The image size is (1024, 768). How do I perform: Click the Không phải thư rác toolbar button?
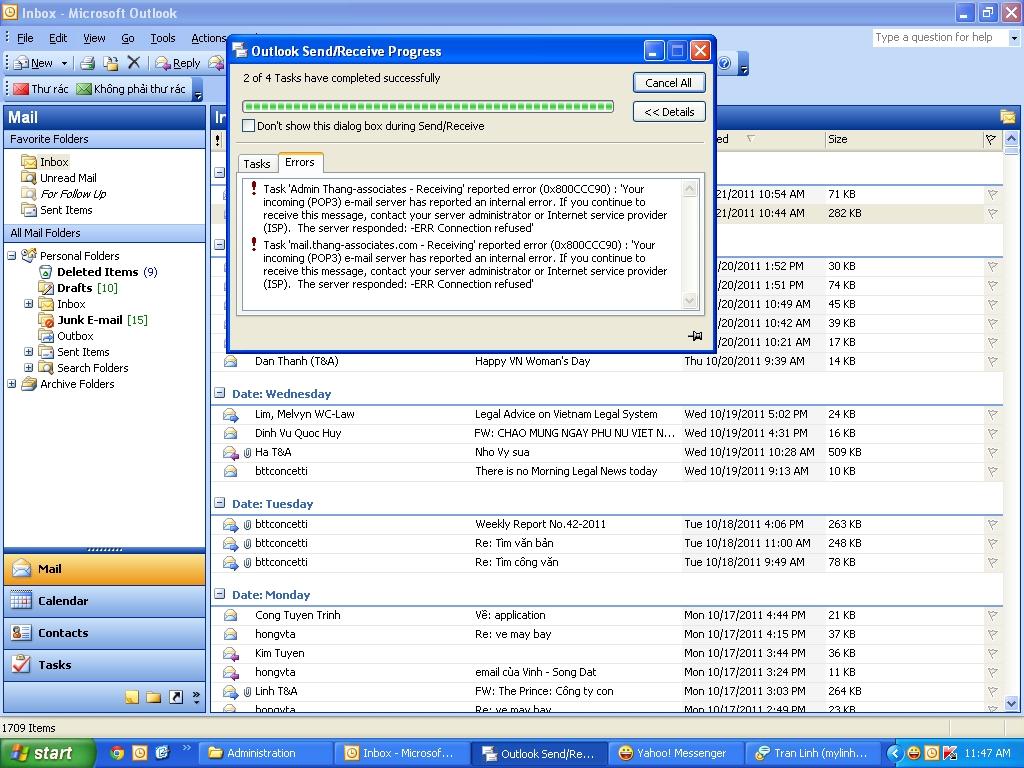(x=131, y=89)
